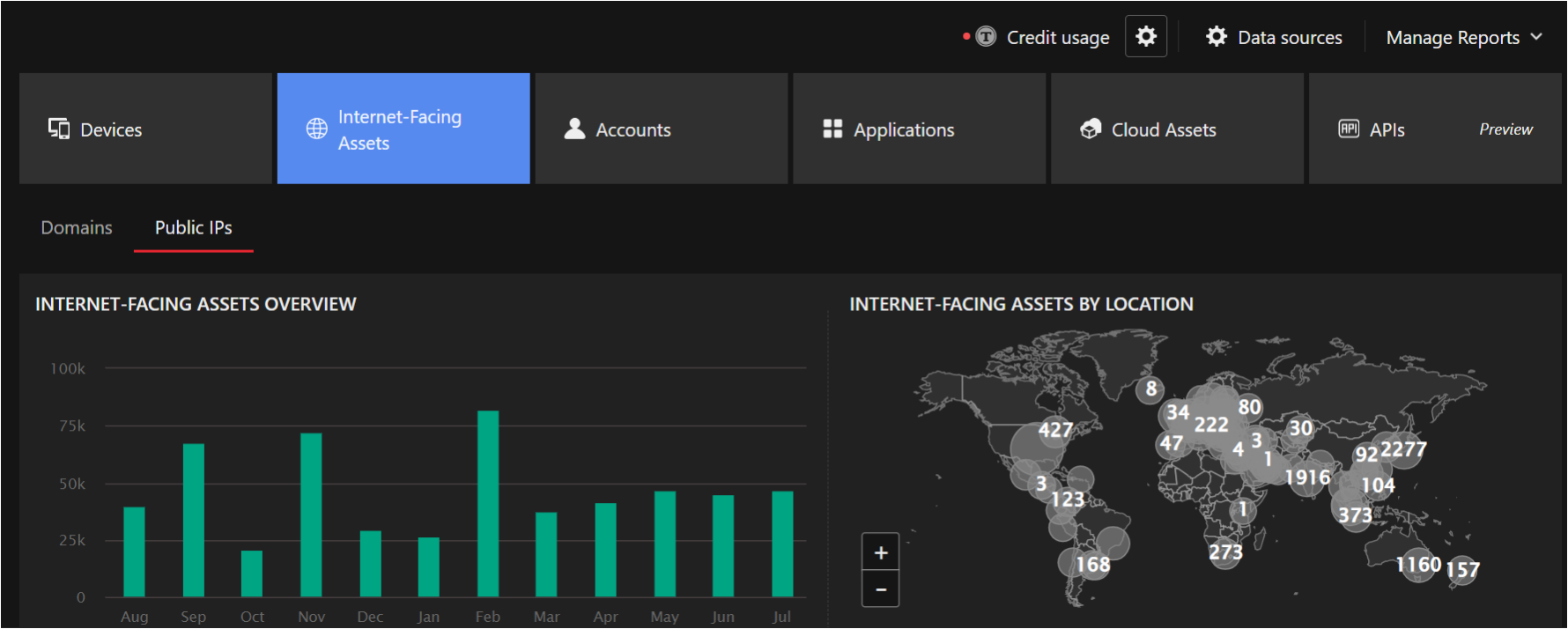
Task: Zoom out on the location map
Action: [x=880, y=589]
